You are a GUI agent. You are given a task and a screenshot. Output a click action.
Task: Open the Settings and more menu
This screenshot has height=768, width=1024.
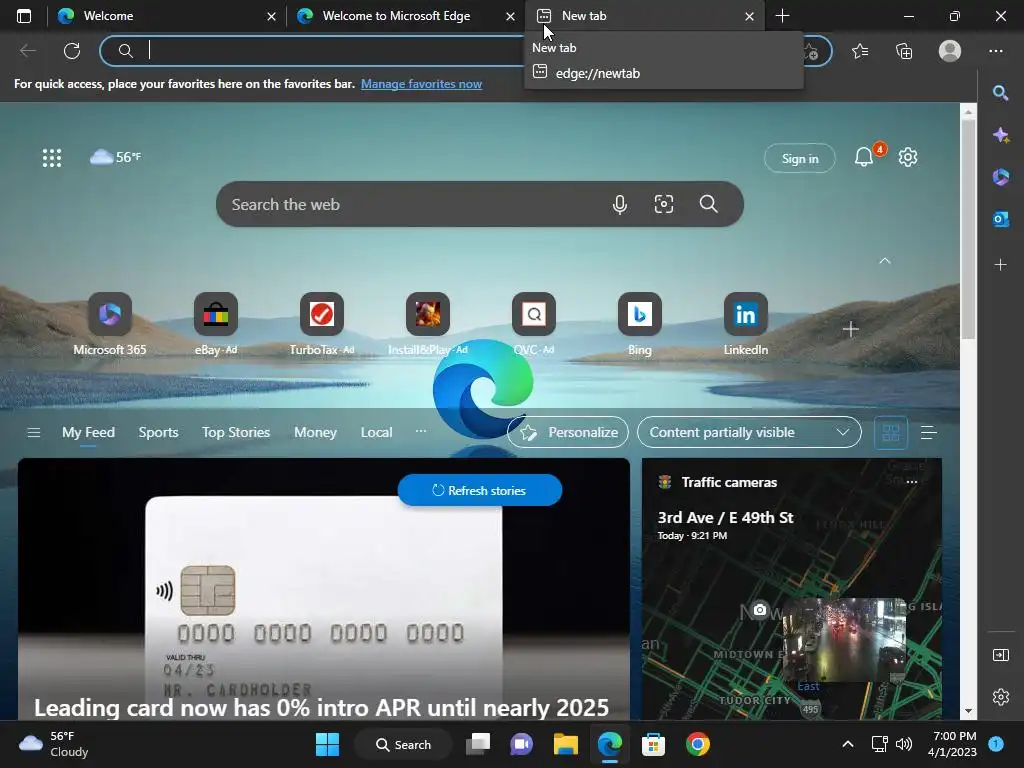[995, 51]
